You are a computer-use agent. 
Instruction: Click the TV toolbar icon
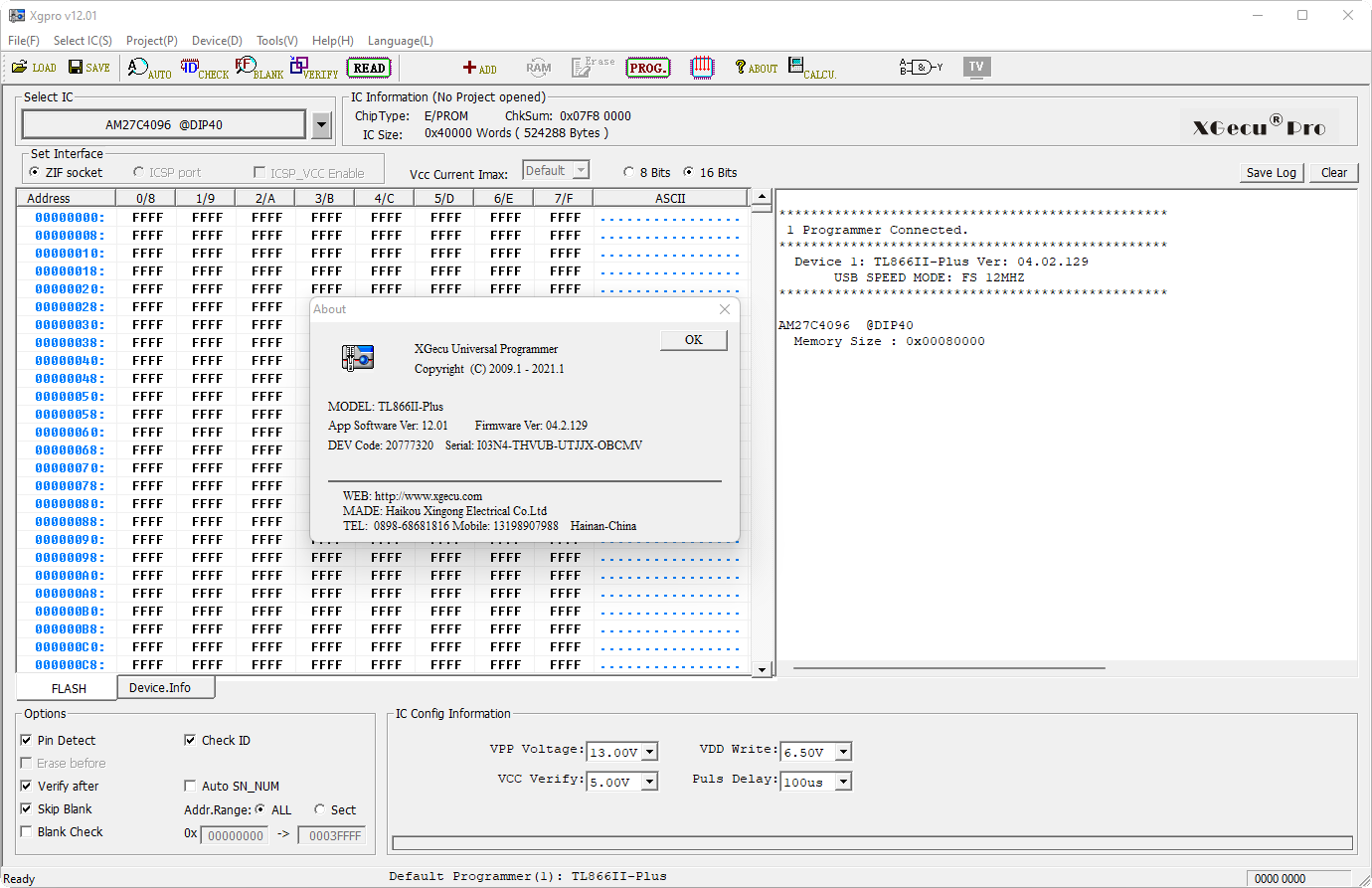click(x=976, y=67)
